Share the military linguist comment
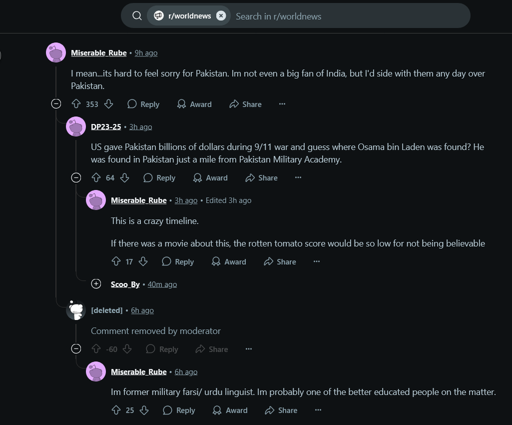Screen dimensions: 512x425 point(281,410)
